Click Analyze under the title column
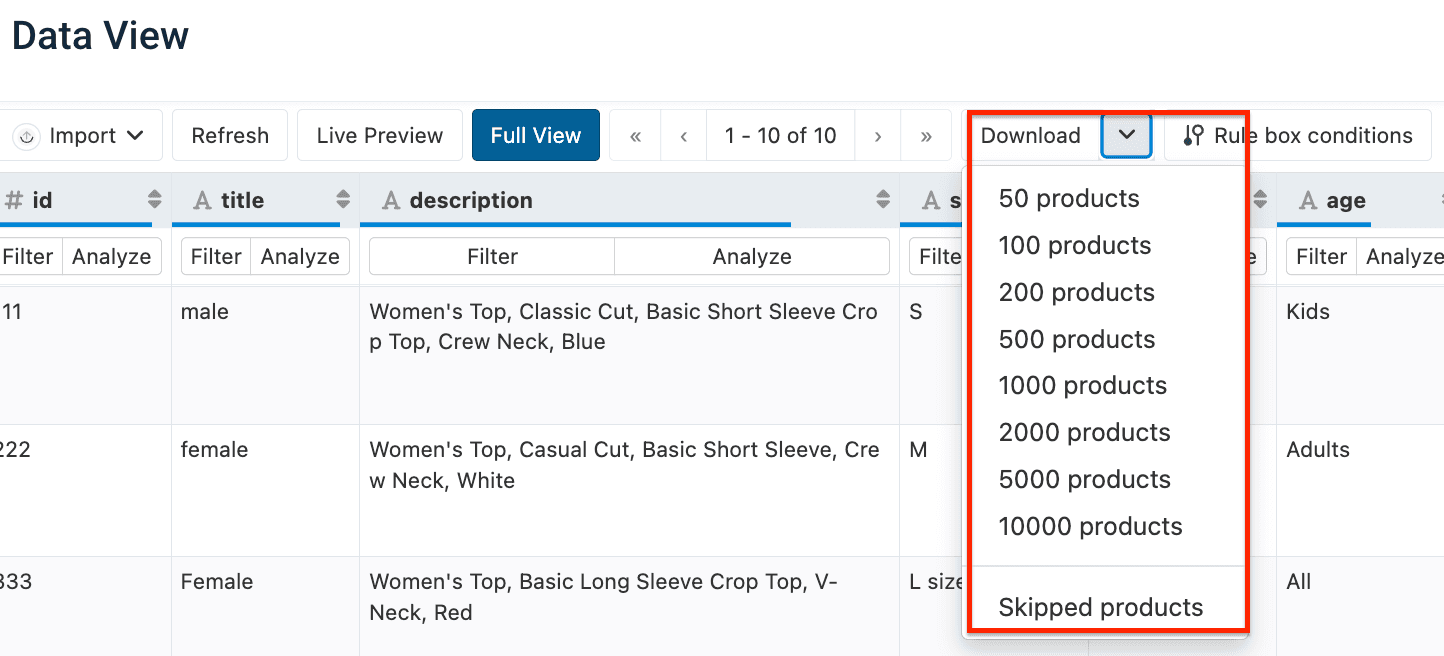This screenshot has height=656, width=1444. coord(300,257)
